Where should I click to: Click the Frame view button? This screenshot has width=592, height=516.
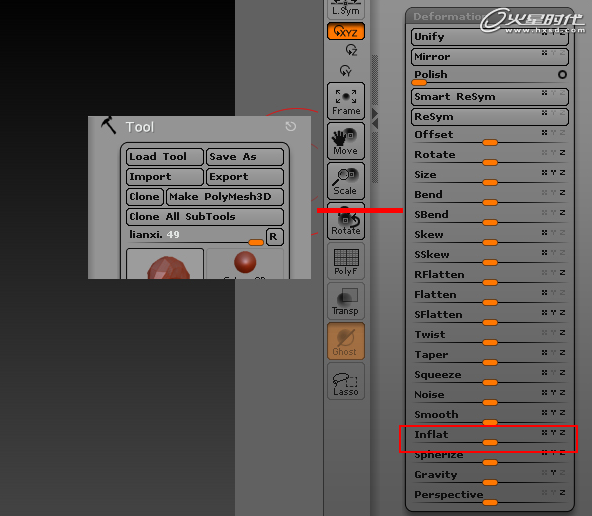point(345,101)
